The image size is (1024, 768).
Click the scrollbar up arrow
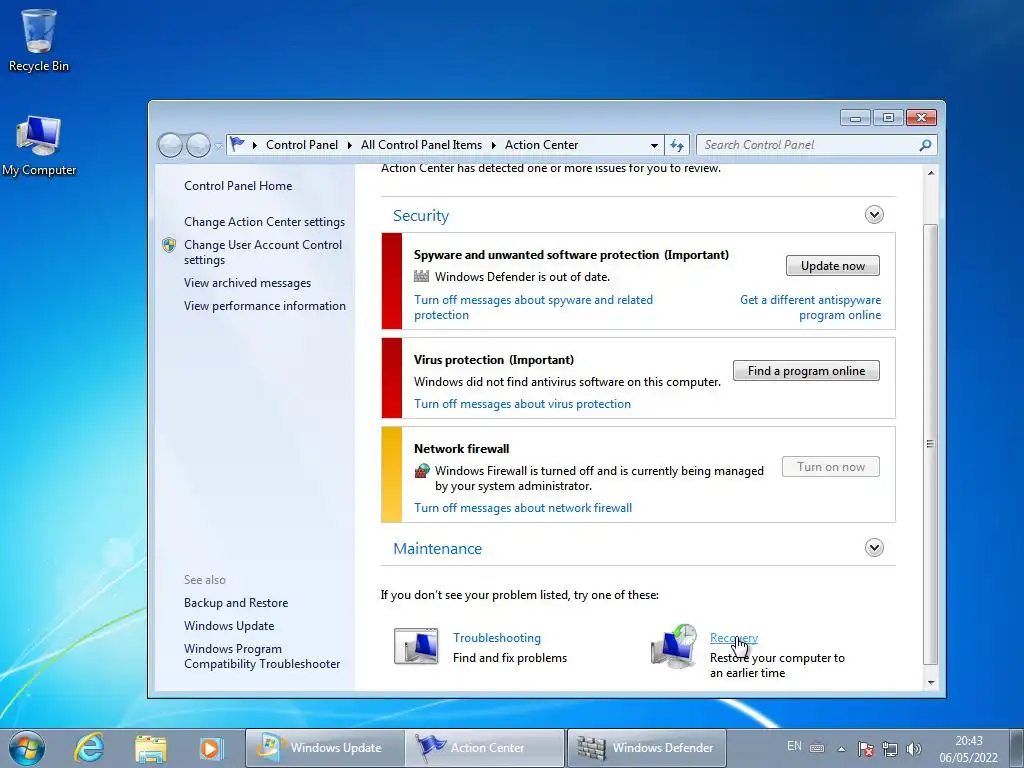pos(931,173)
